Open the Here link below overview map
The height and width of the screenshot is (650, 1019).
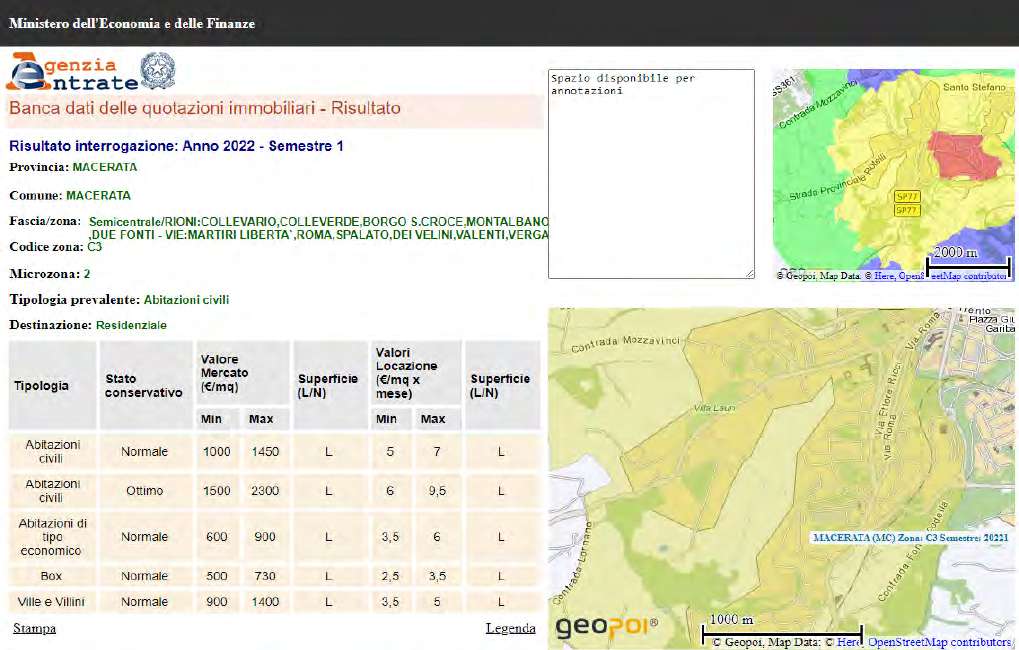[883, 275]
